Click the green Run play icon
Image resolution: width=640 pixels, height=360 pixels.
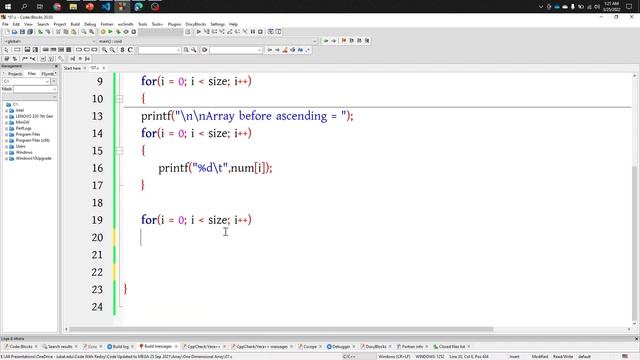pyautogui.click(x=110, y=32)
